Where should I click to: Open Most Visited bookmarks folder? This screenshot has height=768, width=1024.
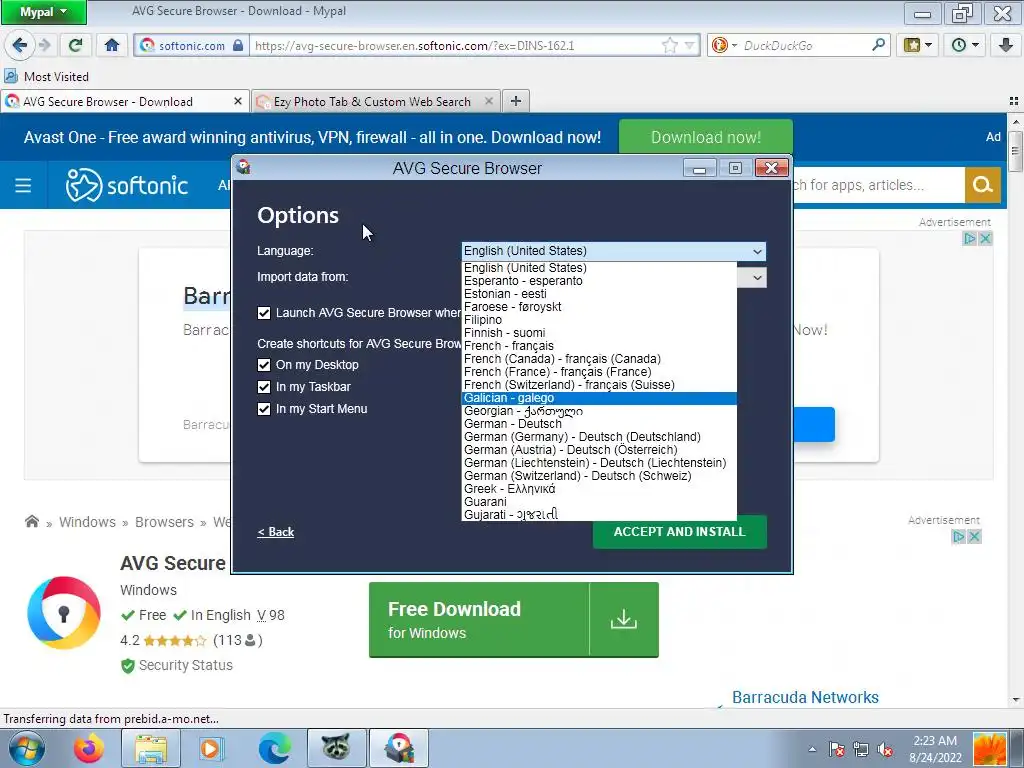[46, 76]
